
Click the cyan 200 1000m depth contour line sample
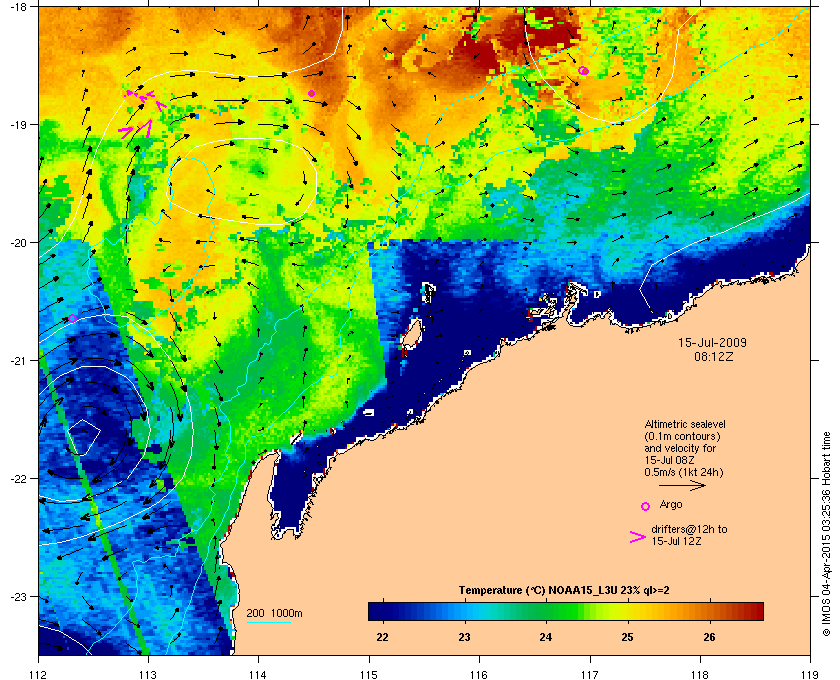point(268,623)
